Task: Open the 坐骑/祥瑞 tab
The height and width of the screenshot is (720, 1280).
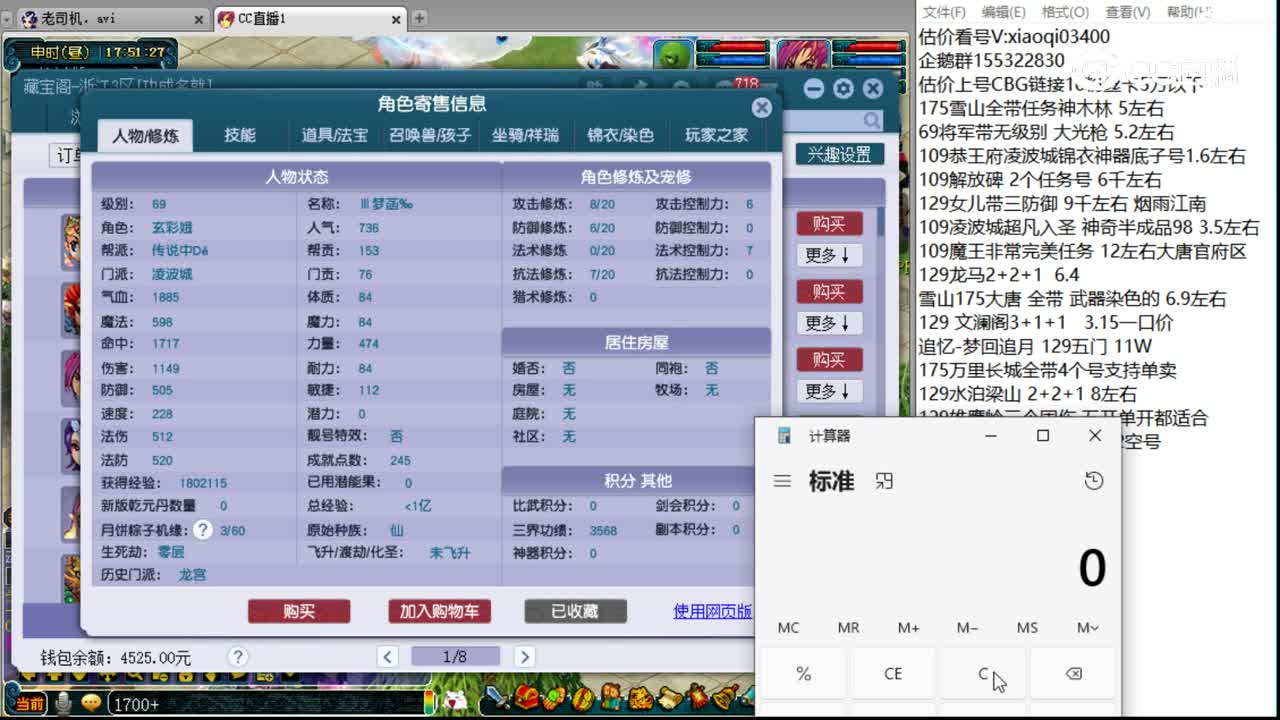Action: (x=525, y=135)
